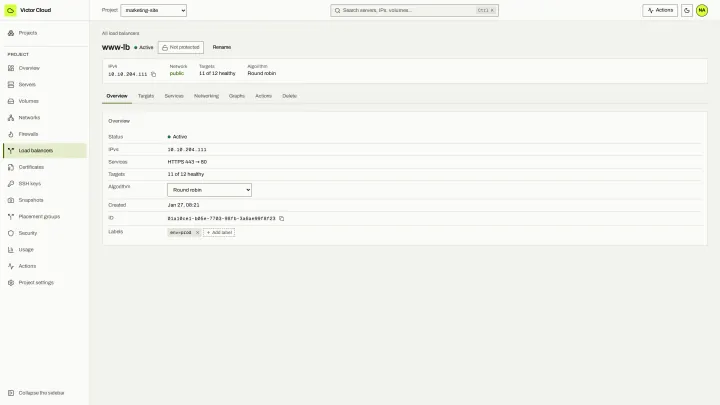Click the IPv4 address in the Overview table
Screen dimensions: 720x405
pos(187,150)
